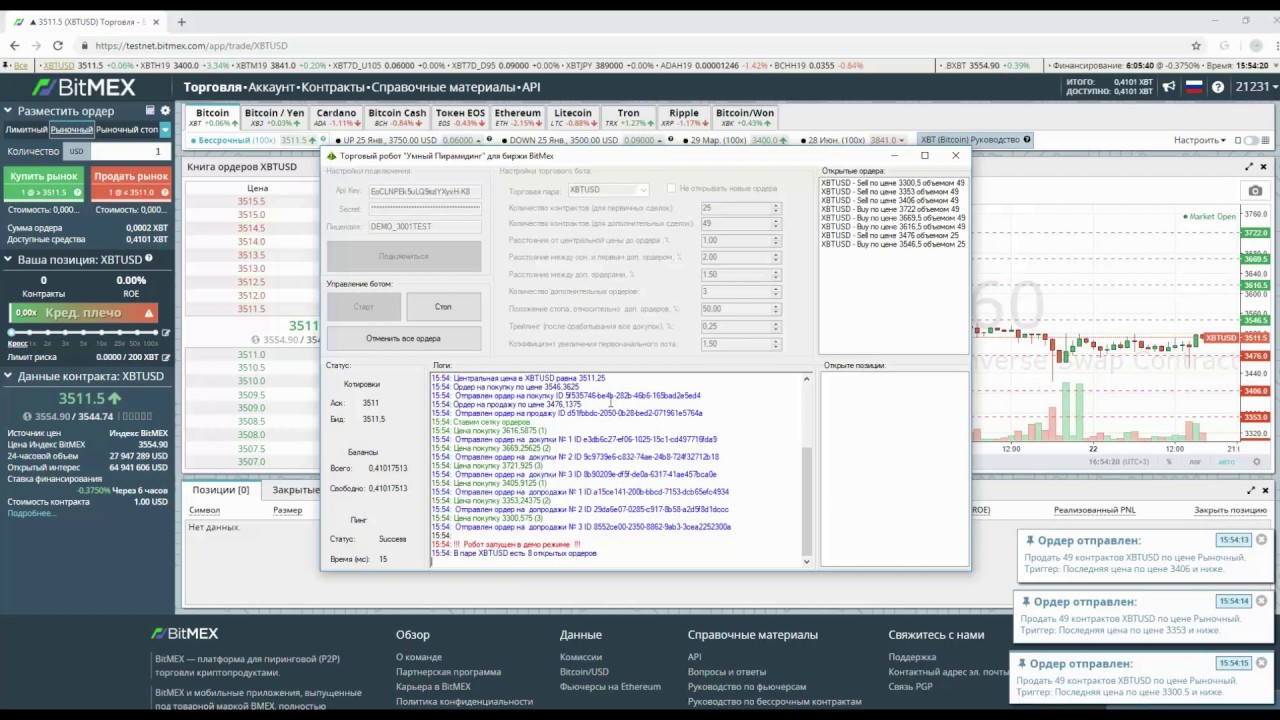Open the help question mark icon in header

pos(1218,87)
